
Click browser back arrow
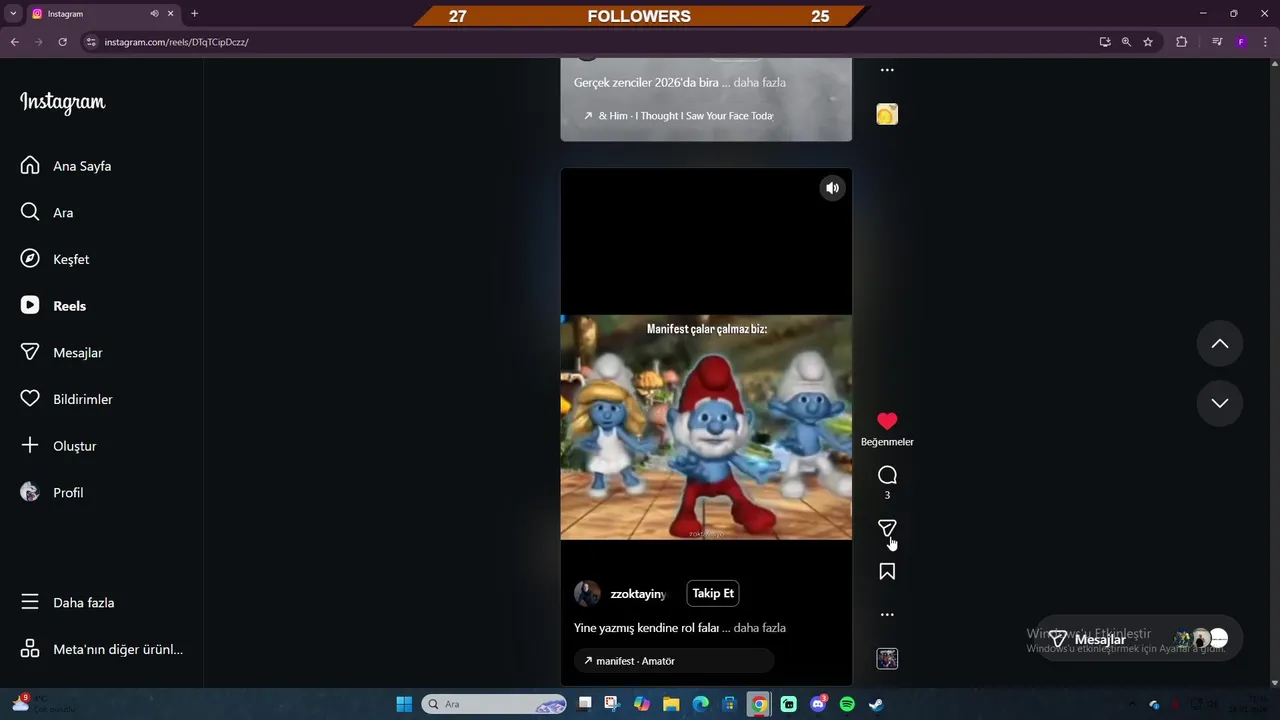click(x=14, y=42)
